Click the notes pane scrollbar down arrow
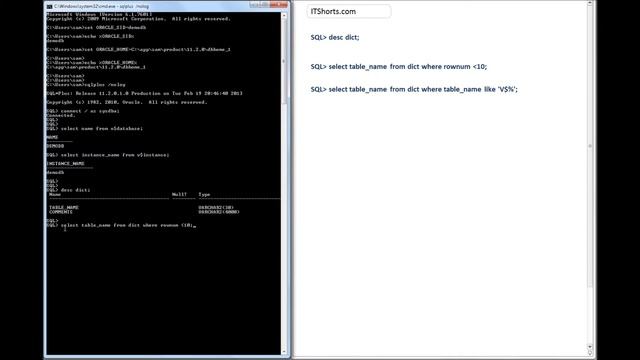Viewport: 640px width, 360px height. tap(590, 347)
